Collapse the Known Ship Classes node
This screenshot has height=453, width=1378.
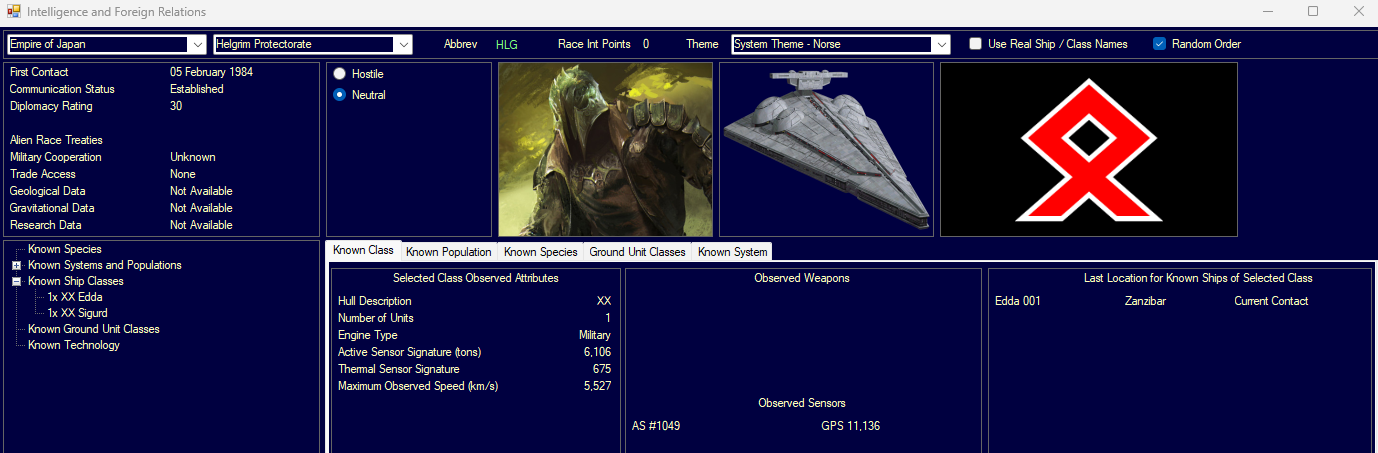16,281
